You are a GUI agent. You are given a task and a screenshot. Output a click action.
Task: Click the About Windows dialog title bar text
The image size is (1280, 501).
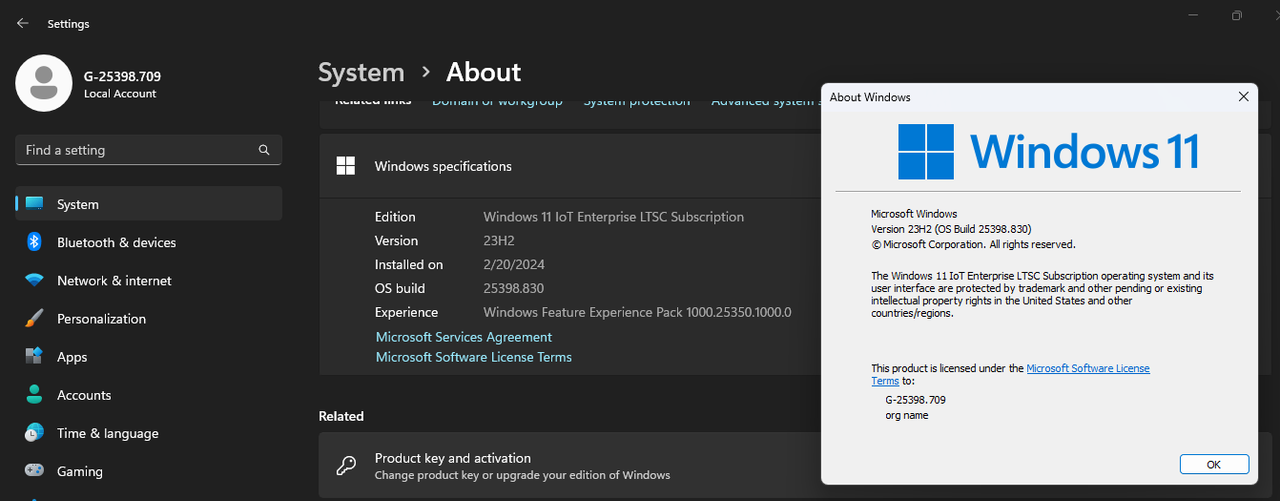pos(870,97)
